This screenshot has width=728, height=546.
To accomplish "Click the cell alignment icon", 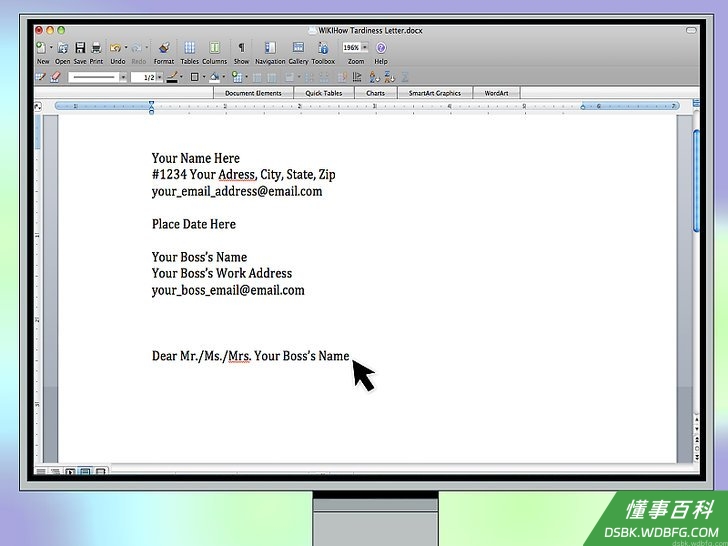I will [290, 78].
